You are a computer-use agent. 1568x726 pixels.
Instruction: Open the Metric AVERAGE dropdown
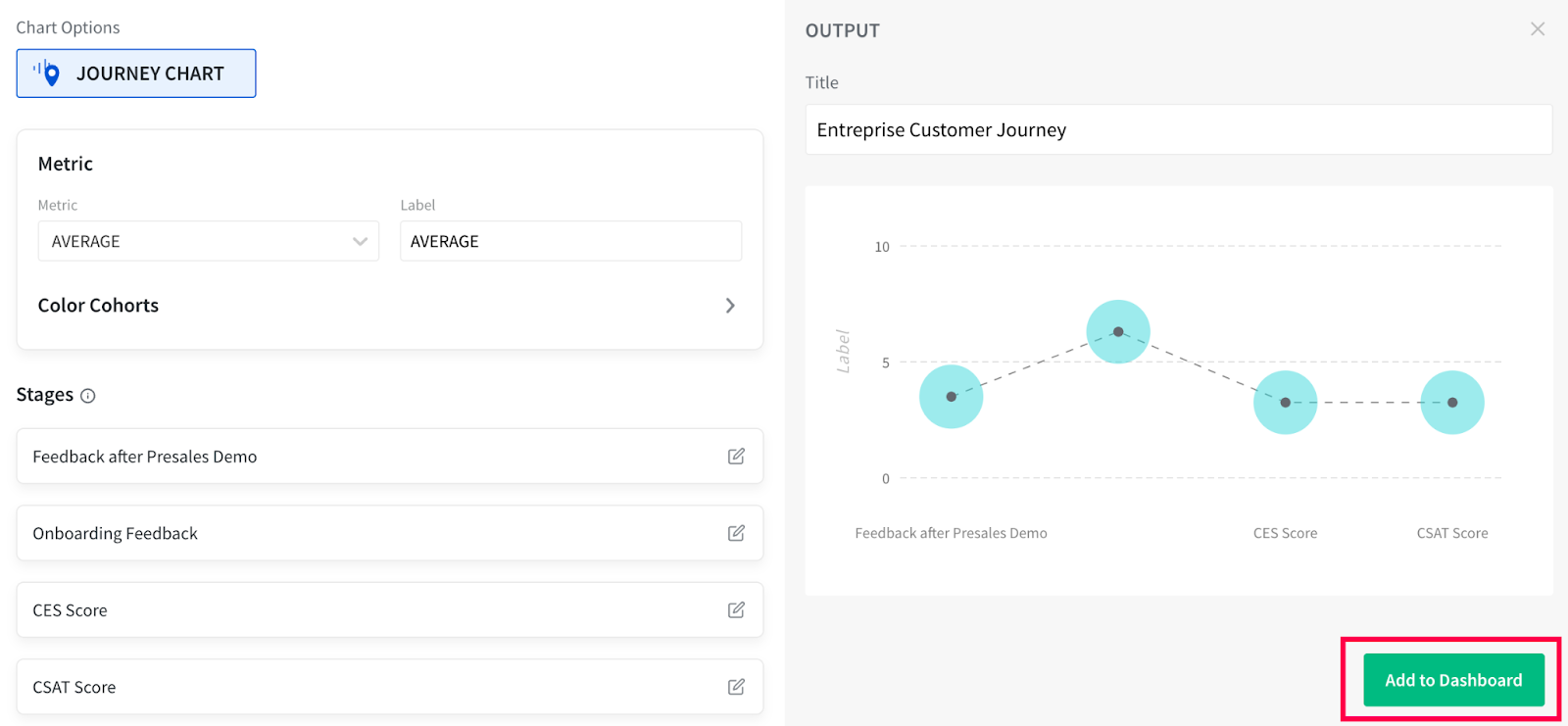click(x=208, y=241)
